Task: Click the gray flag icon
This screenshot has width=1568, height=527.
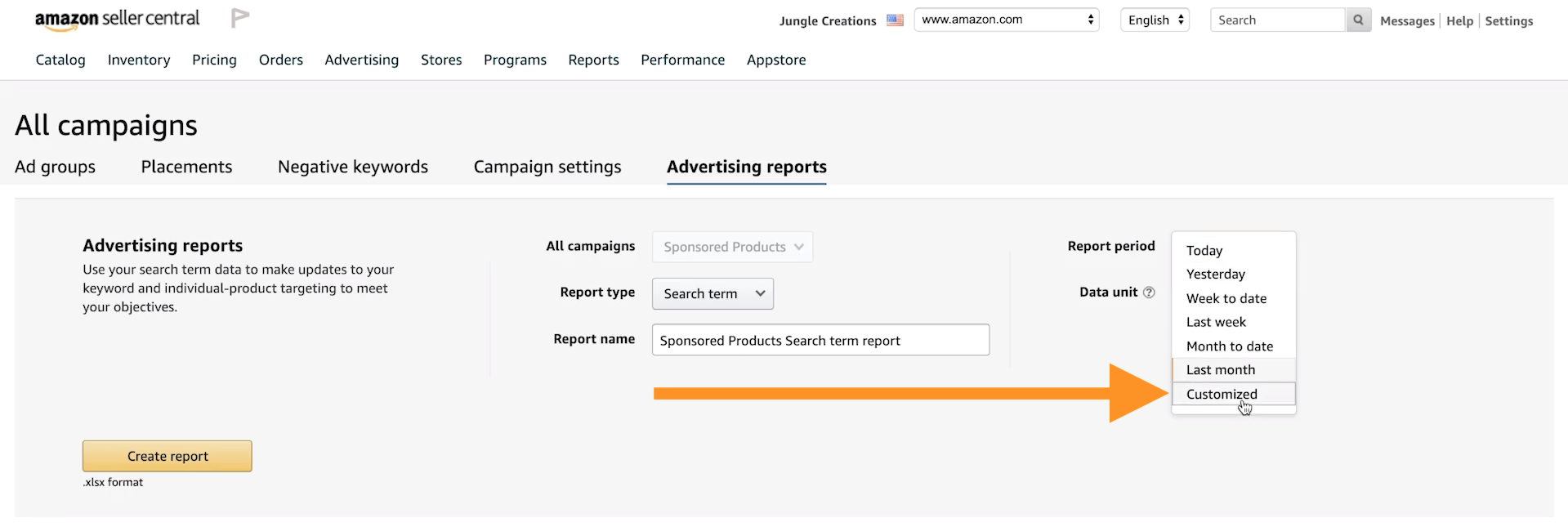Action: [x=239, y=18]
